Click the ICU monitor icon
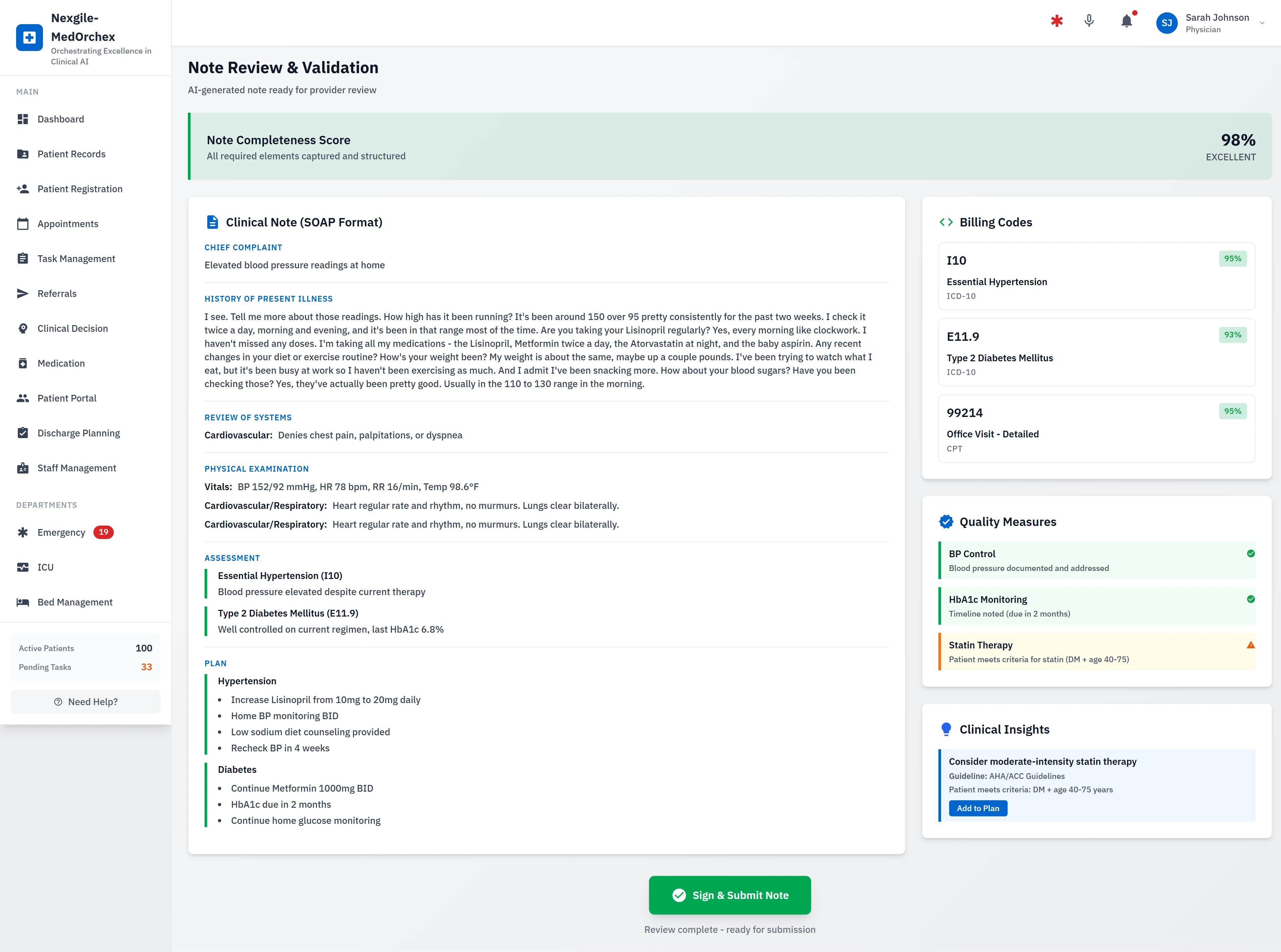 [x=22, y=567]
